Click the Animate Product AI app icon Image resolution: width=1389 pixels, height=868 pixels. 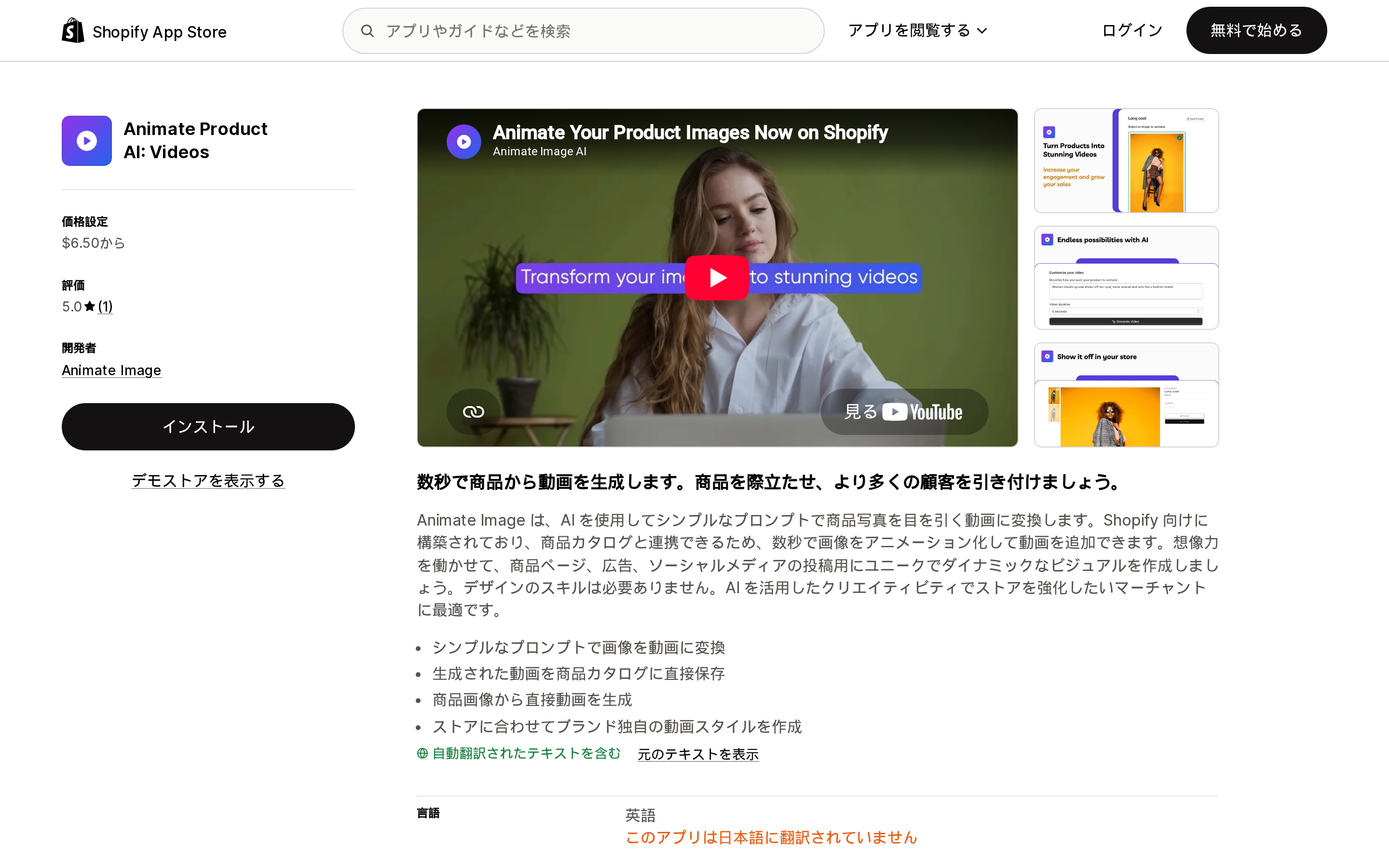(87, 141)
